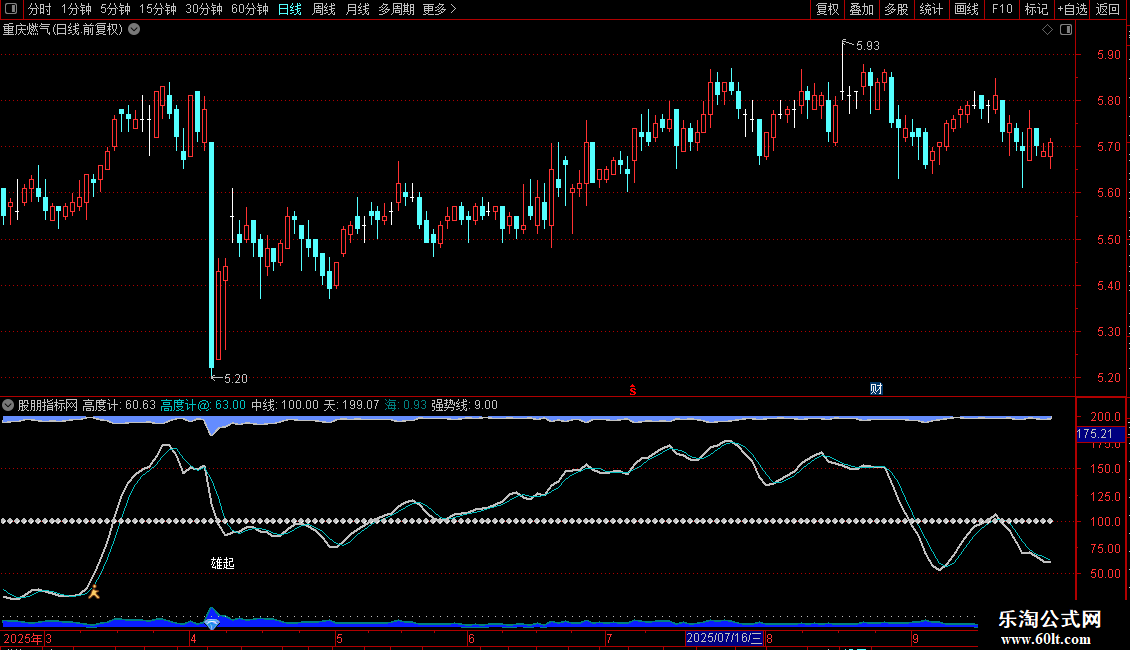Add stock via +自选 button
The width and height of the screenshot is (1130, 650).
coord(1072,9)
